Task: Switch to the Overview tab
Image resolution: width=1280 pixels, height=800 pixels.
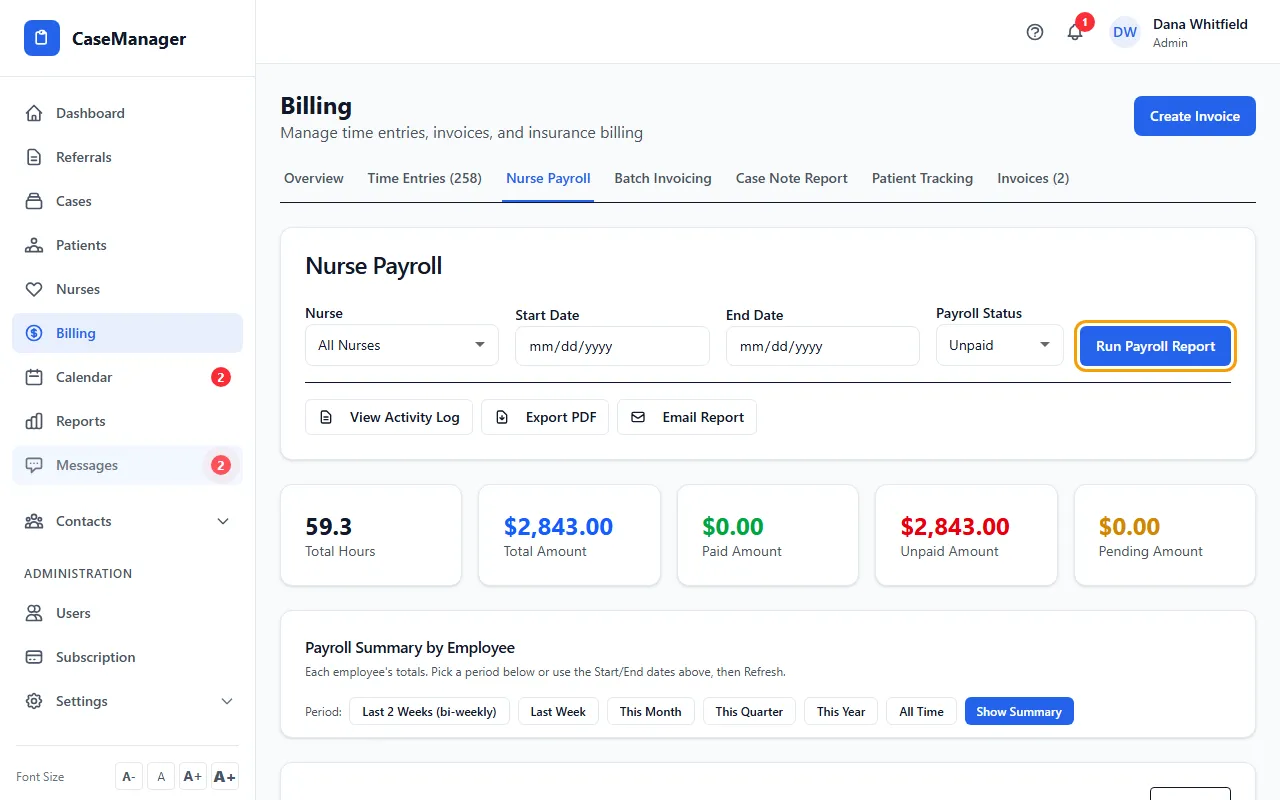Action: point(314,178)
